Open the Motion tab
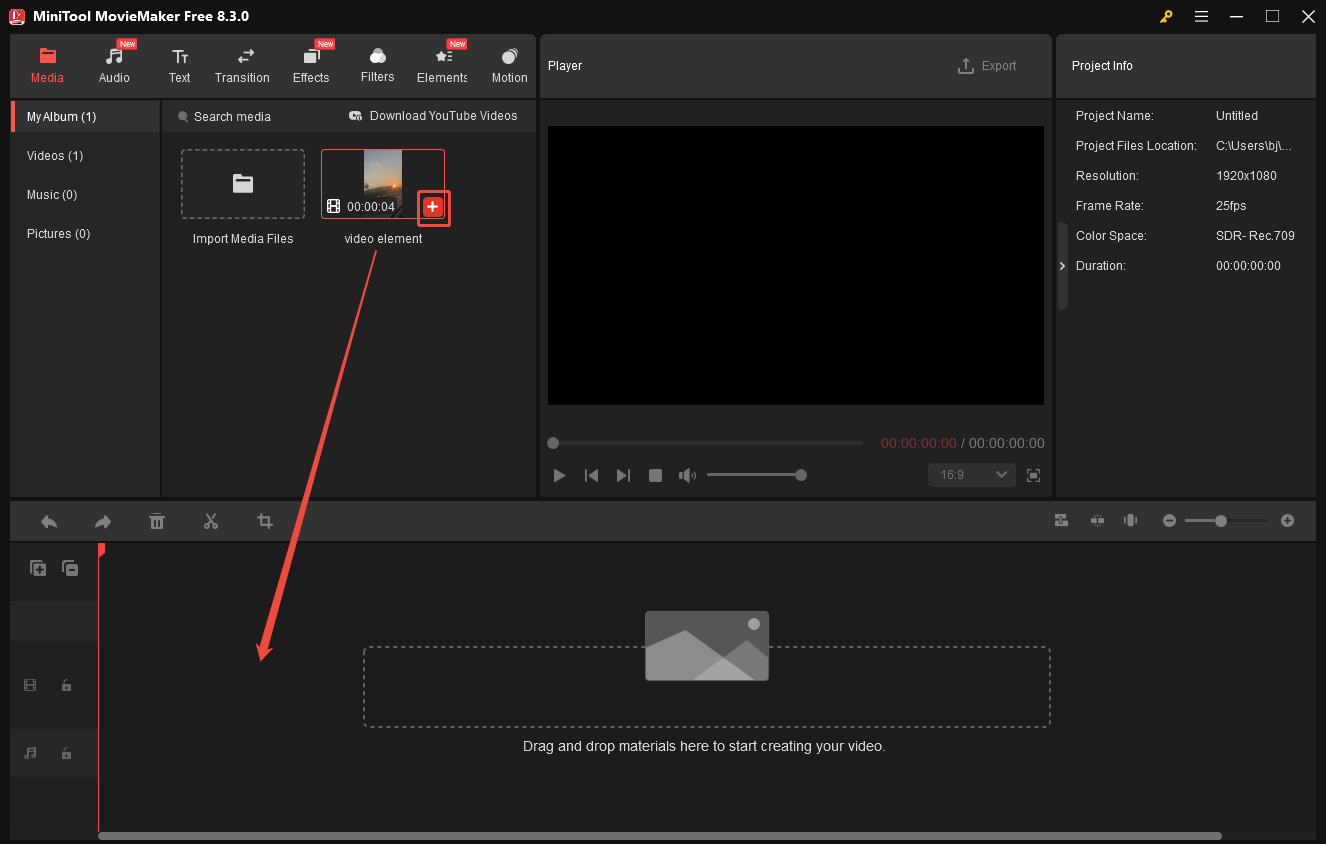Screen dimensions: 1326x844 [x=509, y=66]
